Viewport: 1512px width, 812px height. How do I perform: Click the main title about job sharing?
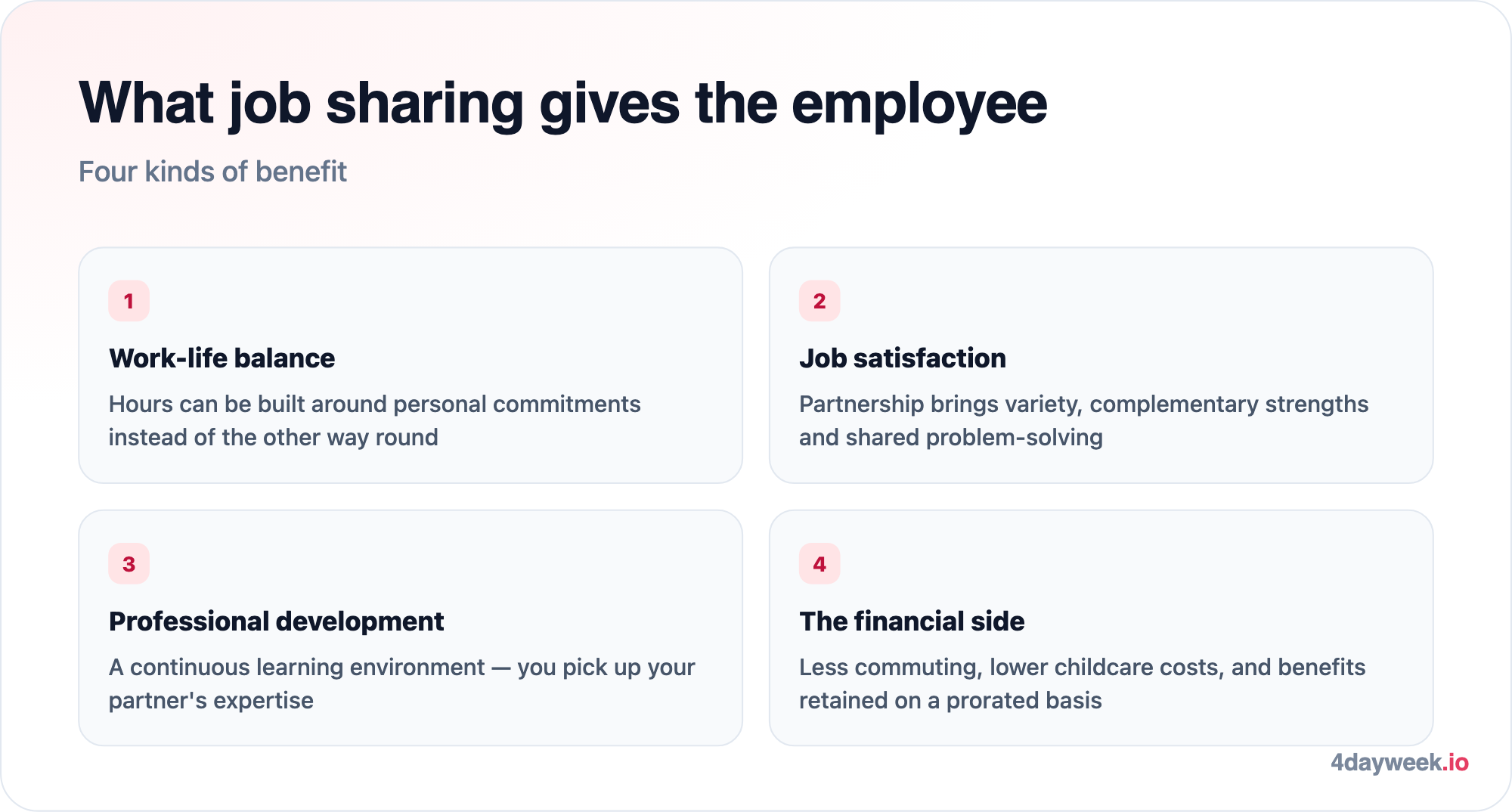click(562, 104)
